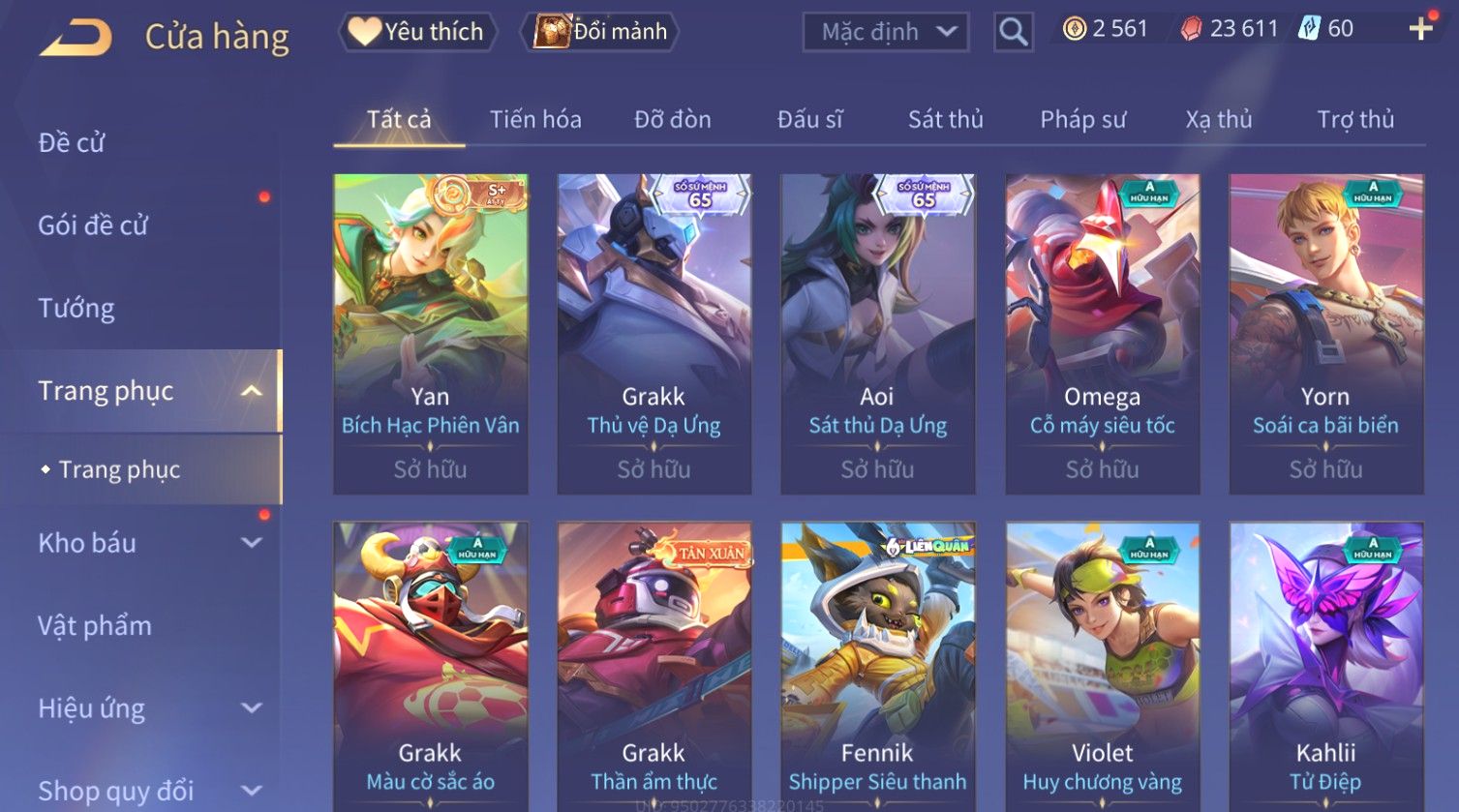Select Yan Bích Hạc Phiên Vân skin card
Image resolution: width=1459 pixels, height=812 pixels.
click(x=431, y=334)
